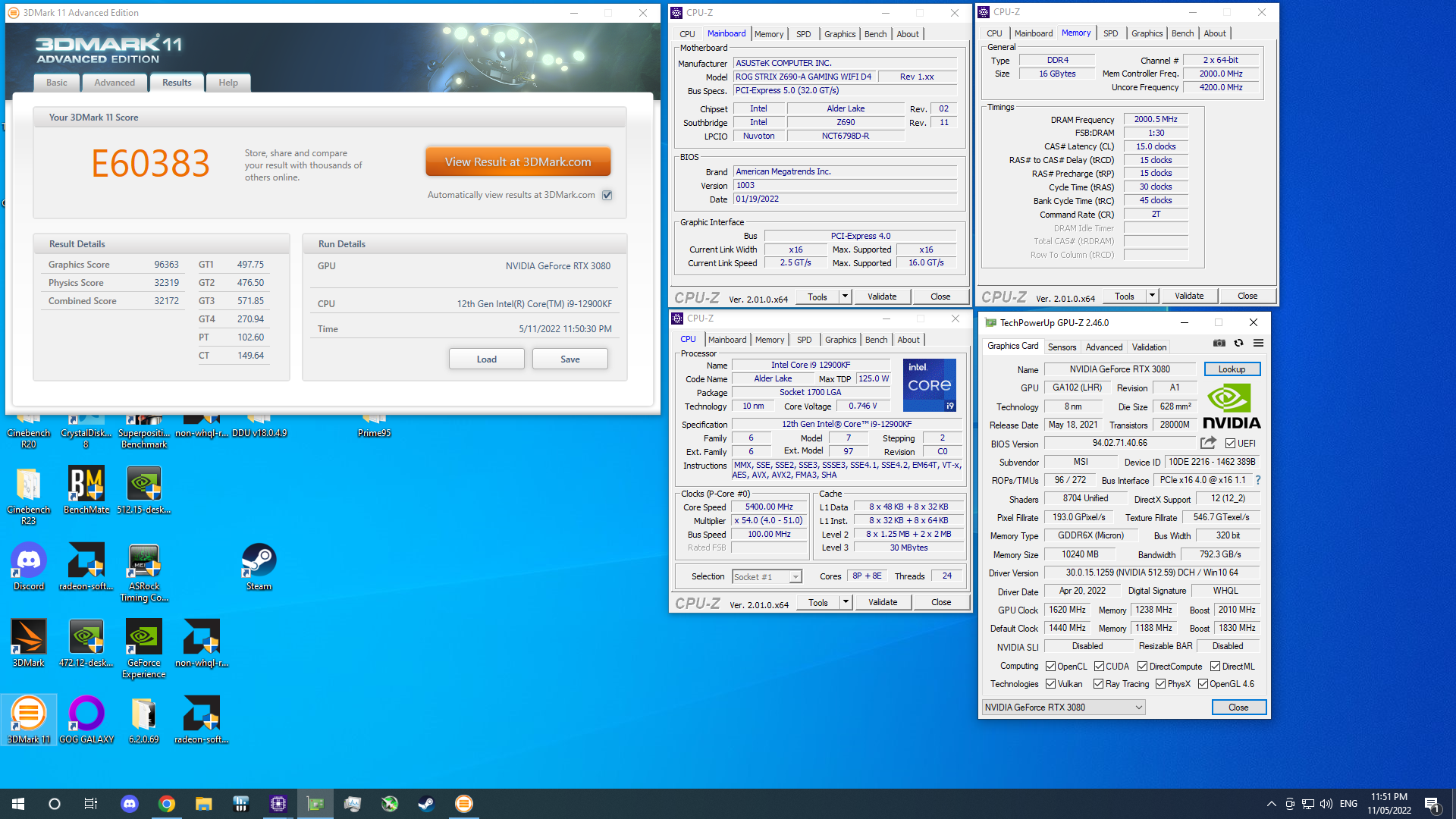The height and width of the screenshot is (819, 1456).
Task: Toggle the Ray Tracing checkbox
Action: pos(1098,684)
